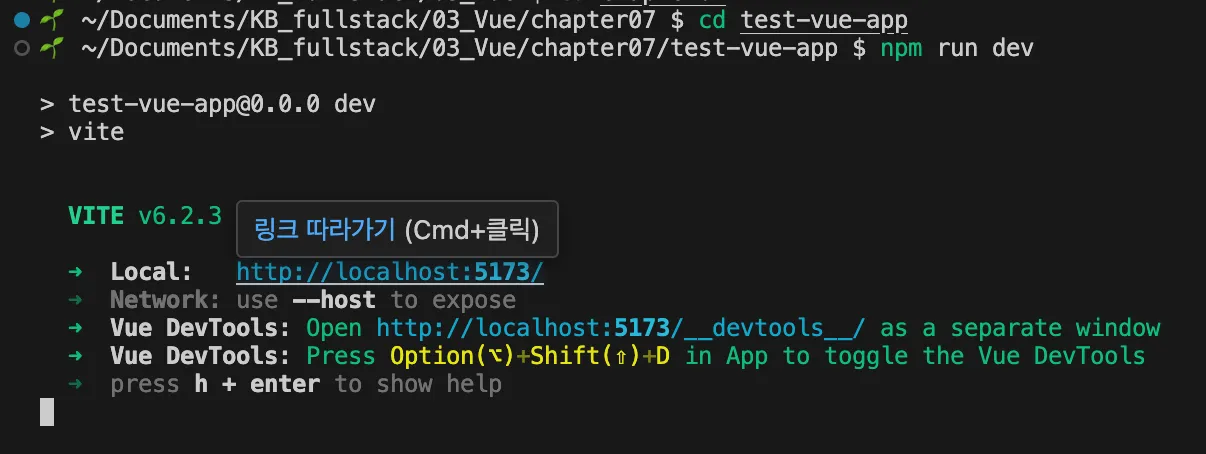This screenshot has width=1206, height=454.
Task: Click the underlined test-vue-app folder name
Action: tap(824, 19)
